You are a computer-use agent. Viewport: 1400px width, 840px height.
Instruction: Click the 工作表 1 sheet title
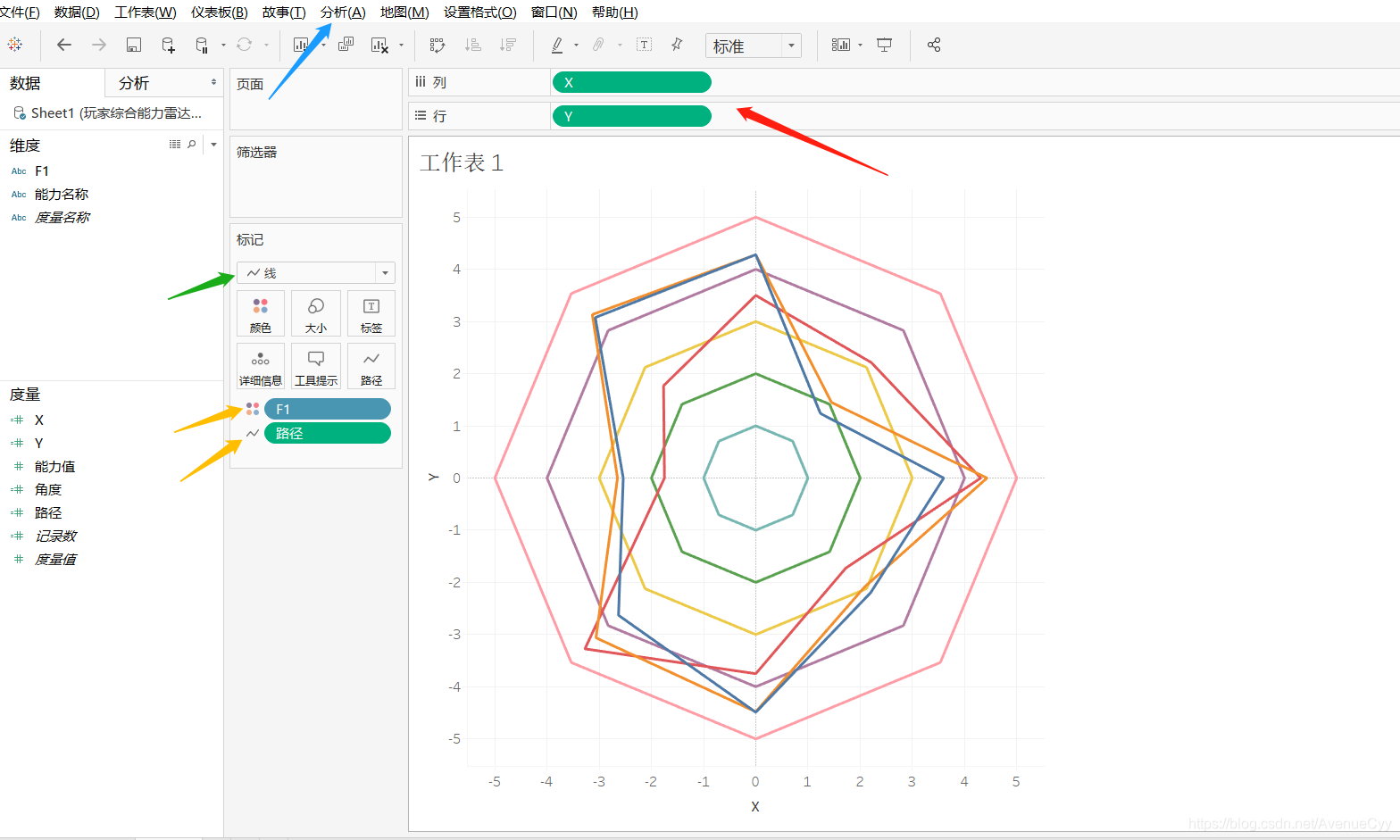462,162
